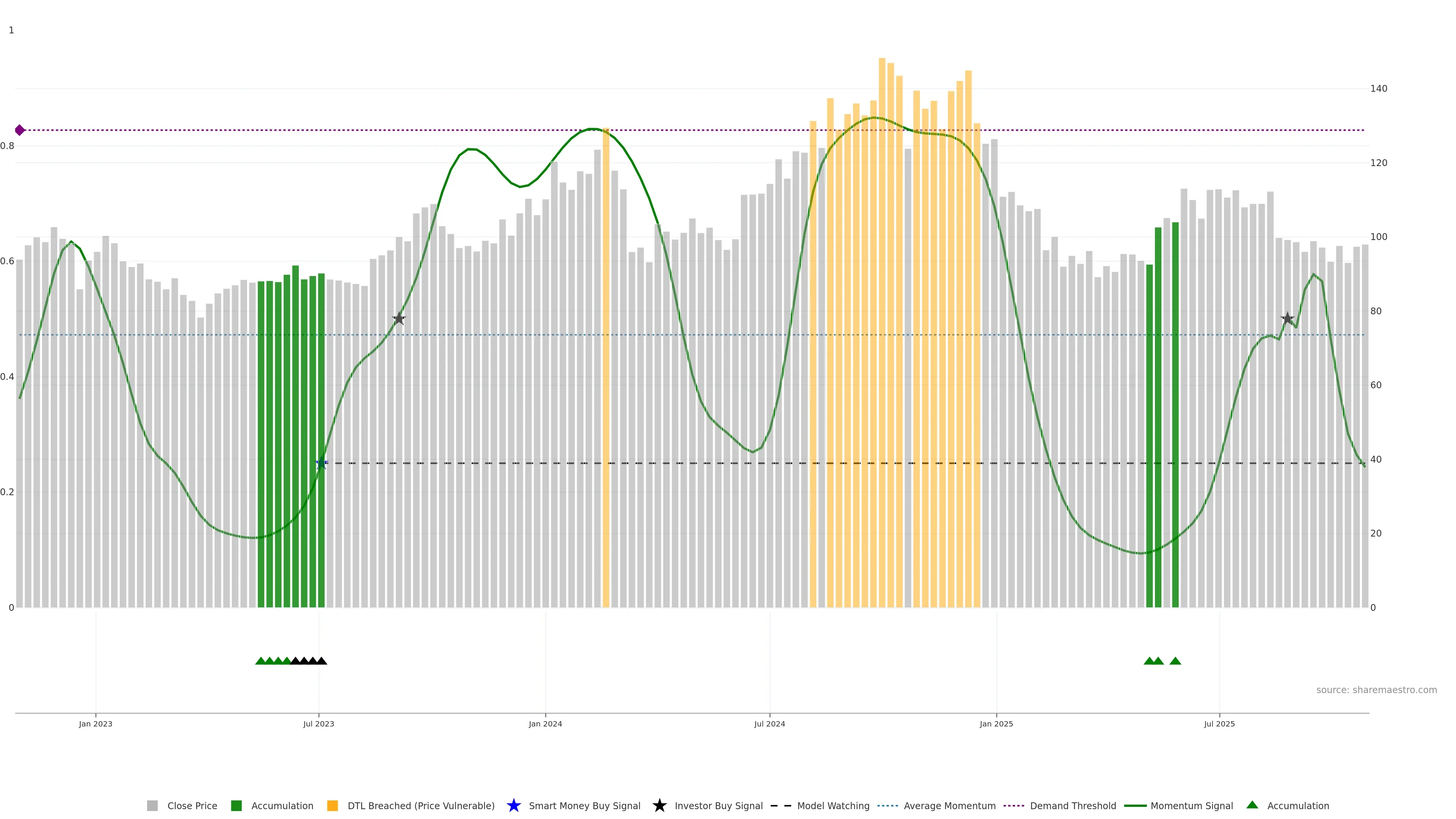Screen dimensions: 1456x819
Task: Click the Jul 2025 axis tick label
Action: [1219, 724]
